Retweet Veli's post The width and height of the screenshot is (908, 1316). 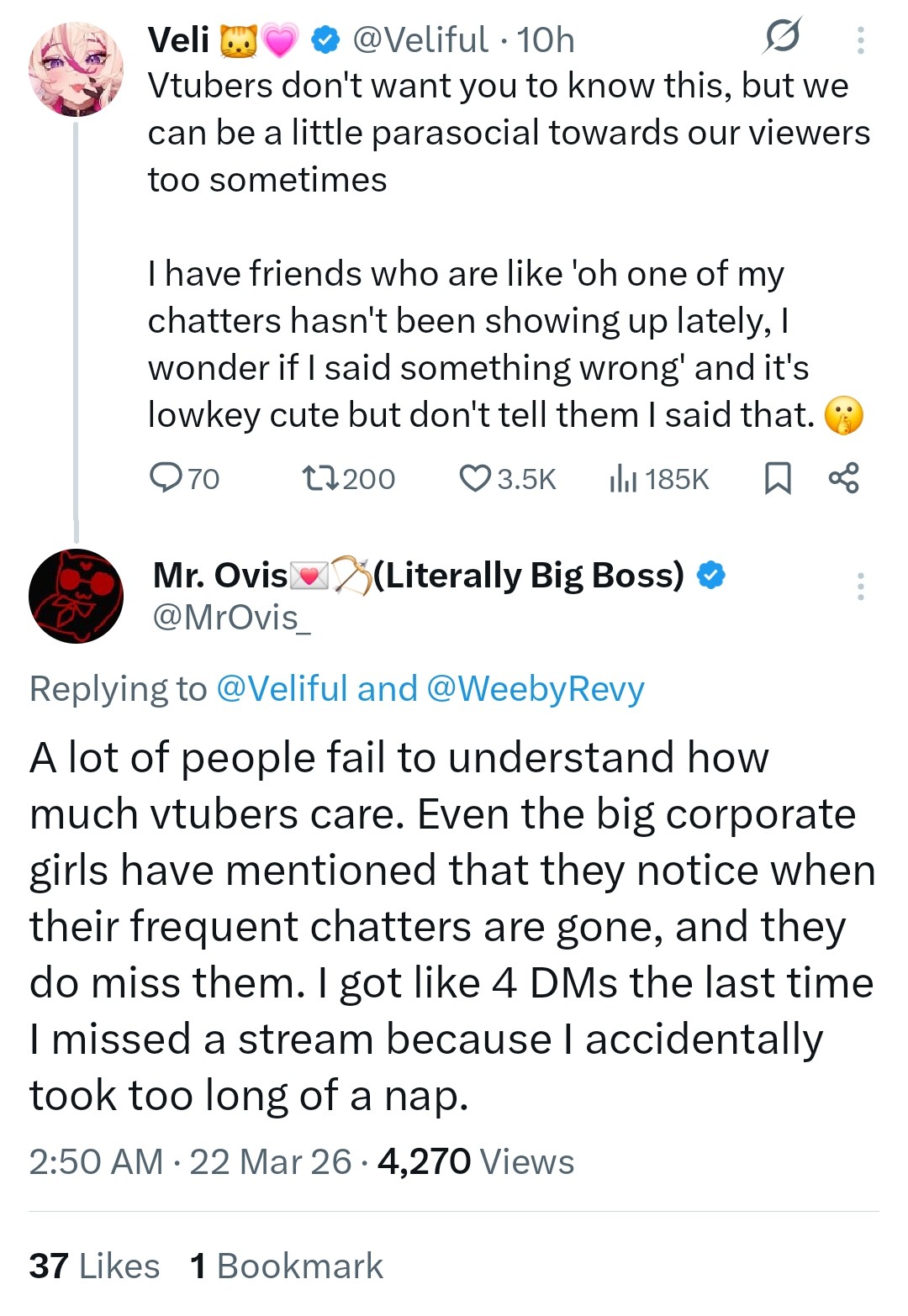(320, 478)
